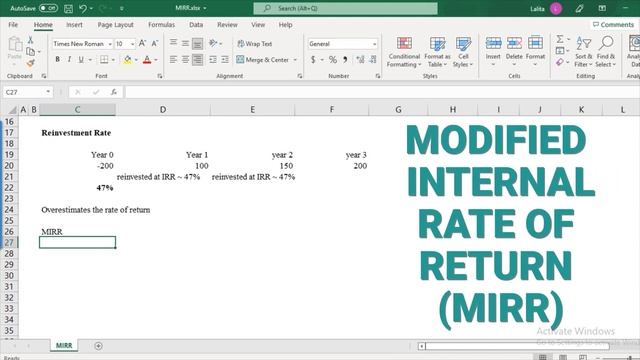The width and height of the screenshot is (640, 360).
Task: Toggle Wrap Text
Action: coord(255,43)
